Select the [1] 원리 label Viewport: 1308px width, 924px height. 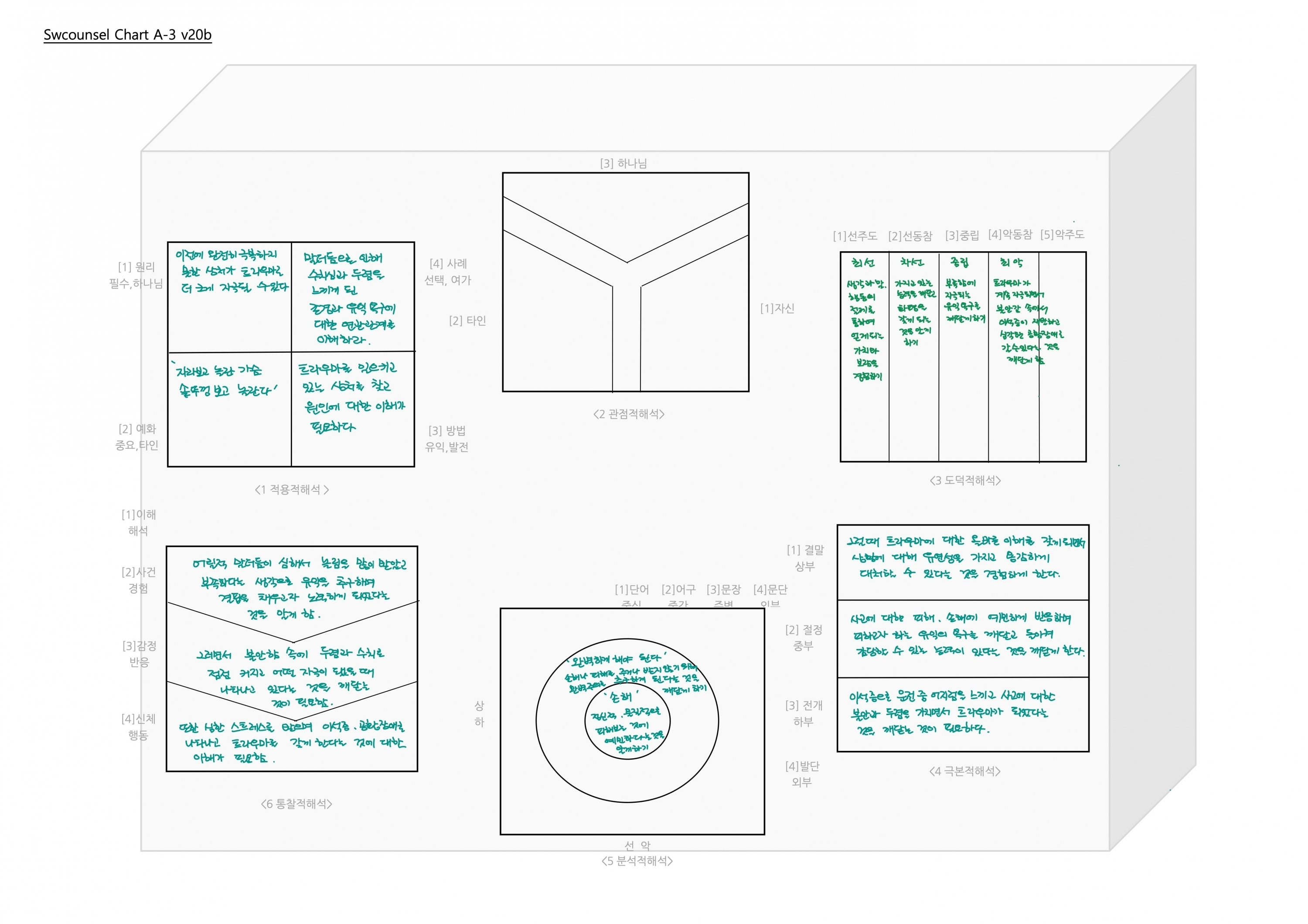136,267
